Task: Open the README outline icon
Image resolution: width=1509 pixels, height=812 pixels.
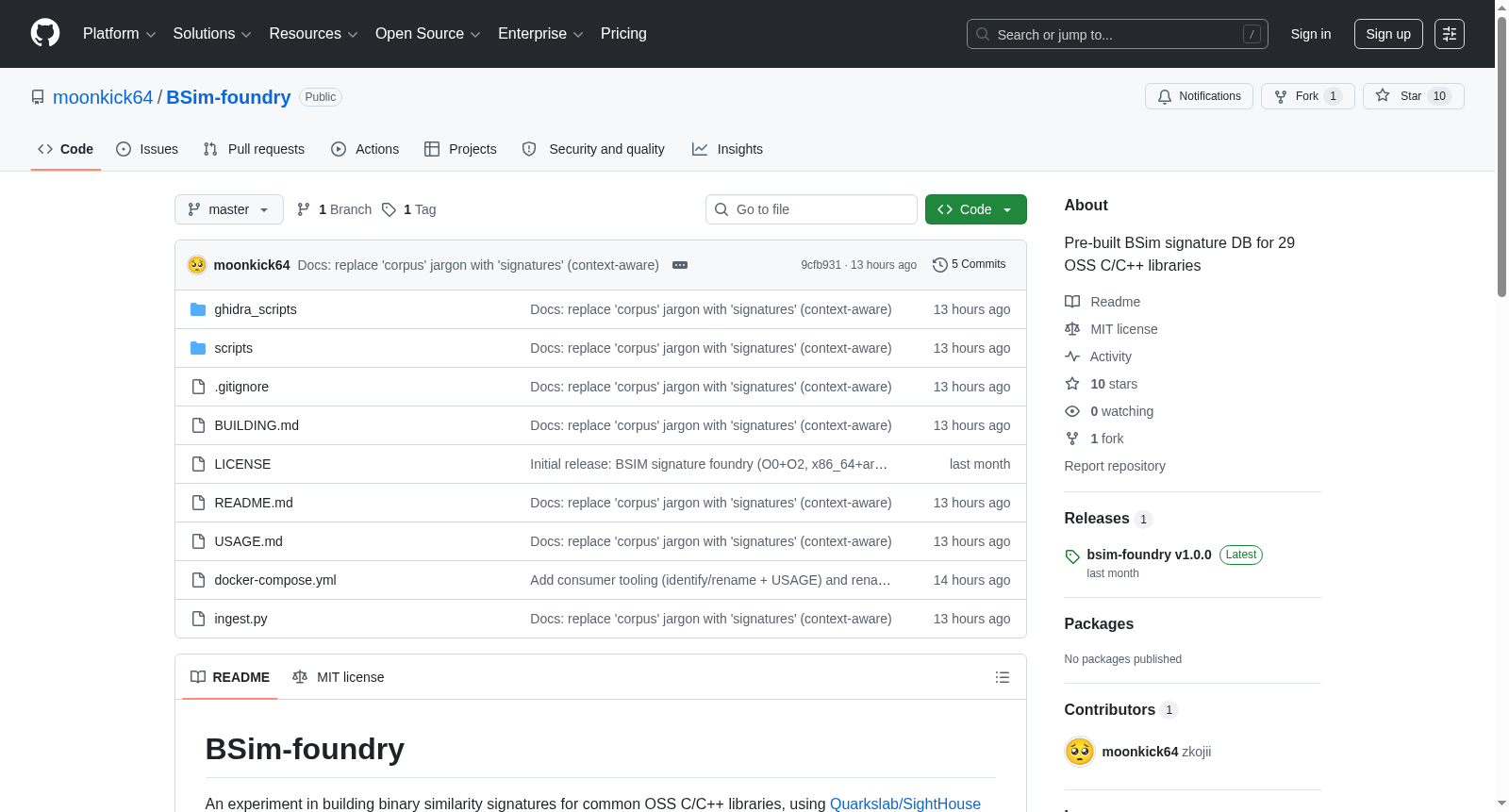Action: [1003, 677]
